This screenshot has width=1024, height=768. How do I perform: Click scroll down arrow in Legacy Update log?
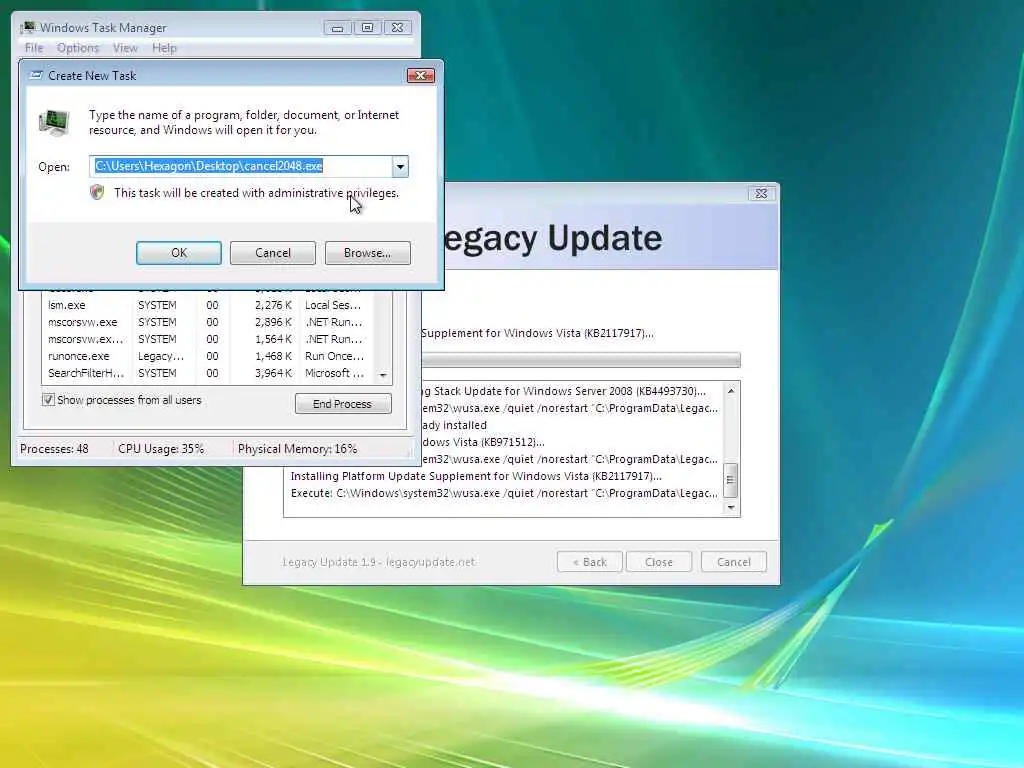tap(731, 507)
